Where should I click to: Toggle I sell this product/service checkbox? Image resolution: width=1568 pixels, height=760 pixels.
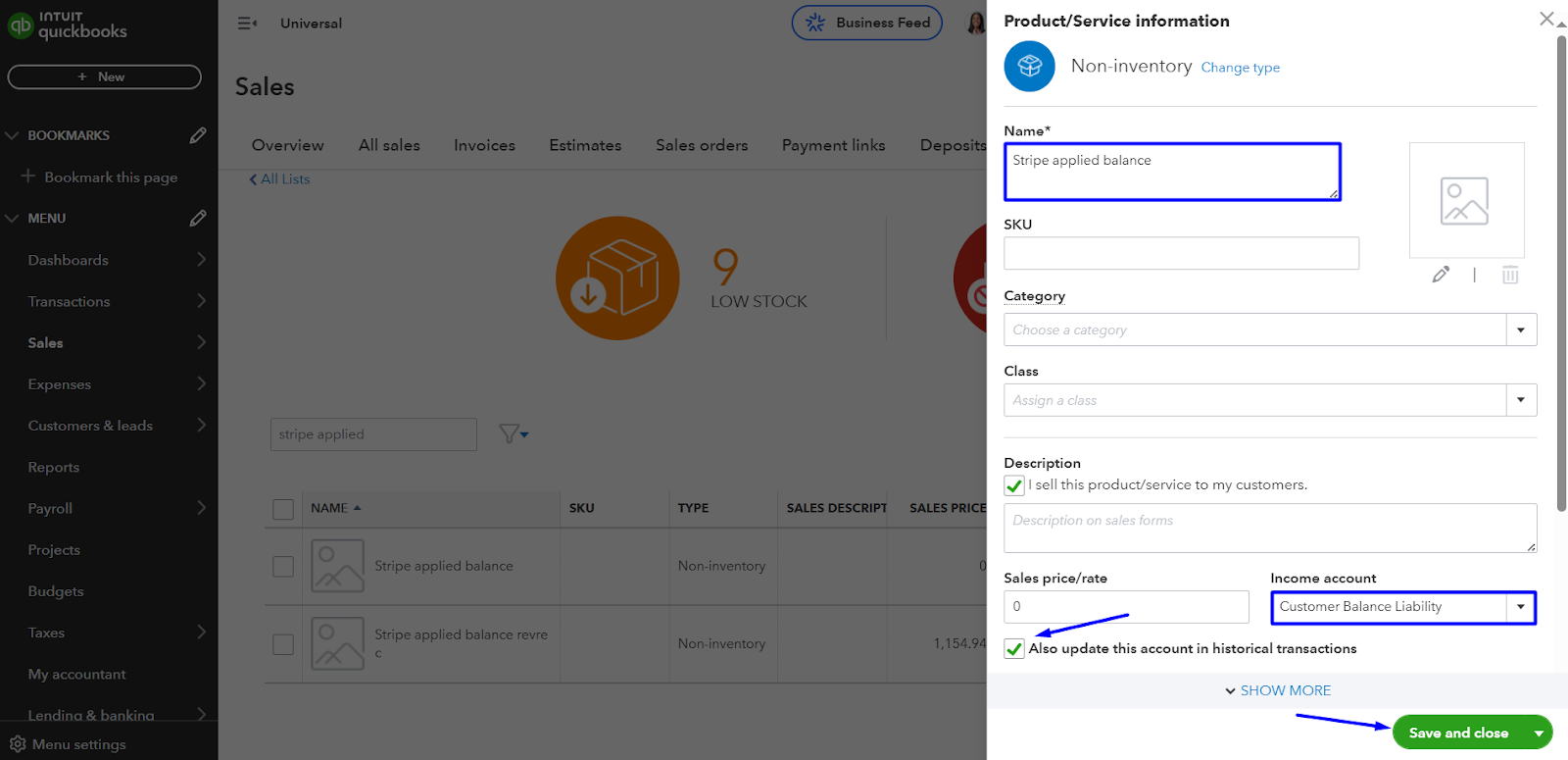tap(1014, 485)
